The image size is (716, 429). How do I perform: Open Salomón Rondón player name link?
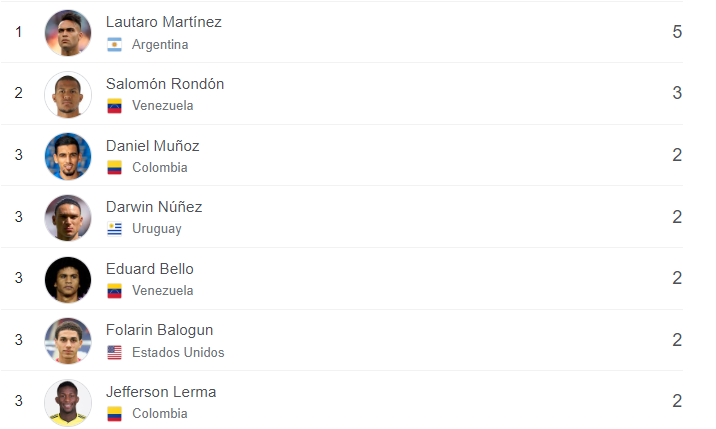click(165, 84)
